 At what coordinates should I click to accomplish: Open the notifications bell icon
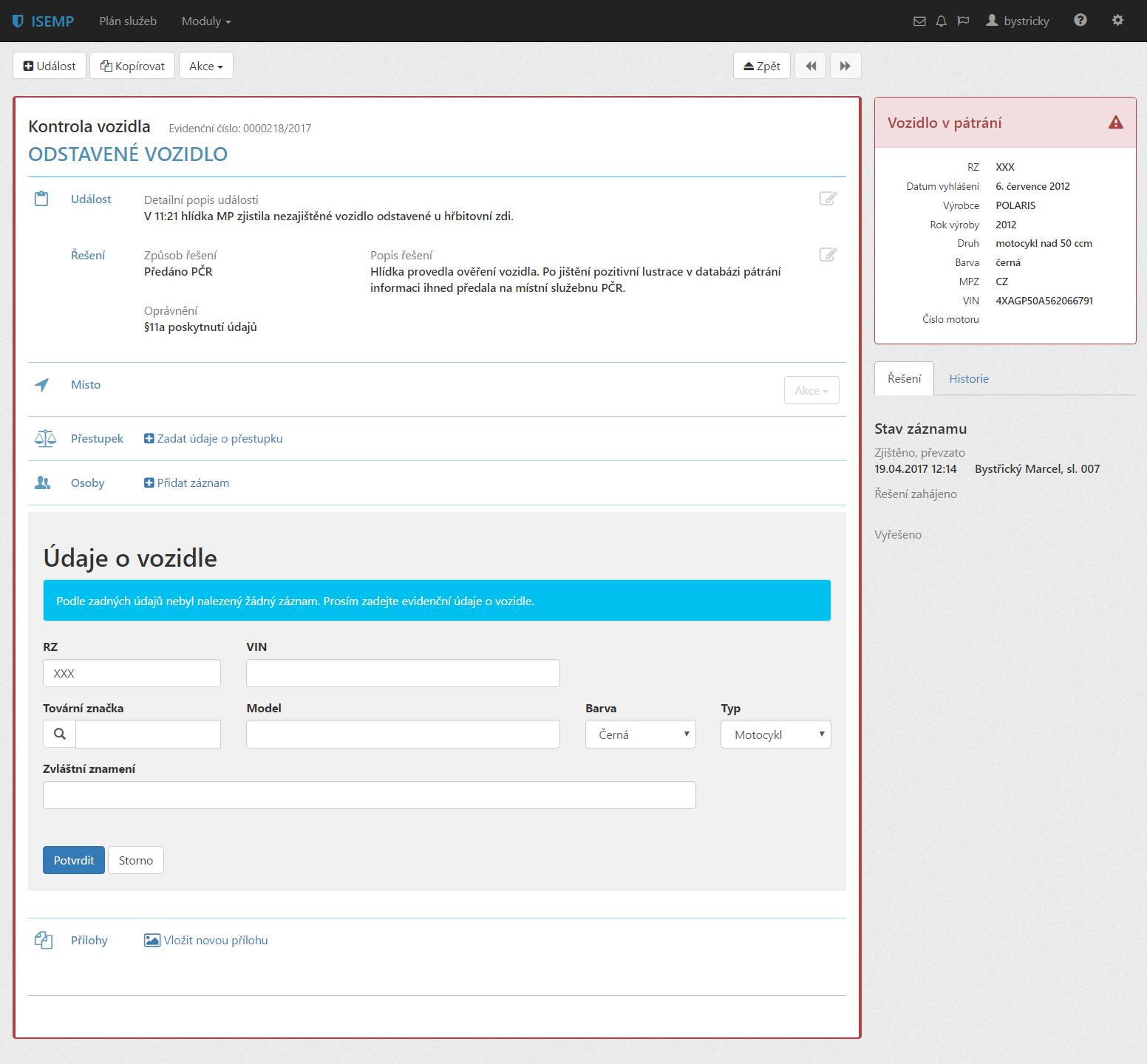click(941, 21)
